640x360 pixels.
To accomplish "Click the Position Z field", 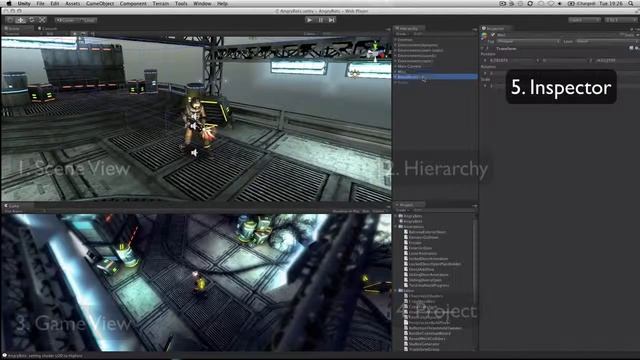I will tap(617, 60).
